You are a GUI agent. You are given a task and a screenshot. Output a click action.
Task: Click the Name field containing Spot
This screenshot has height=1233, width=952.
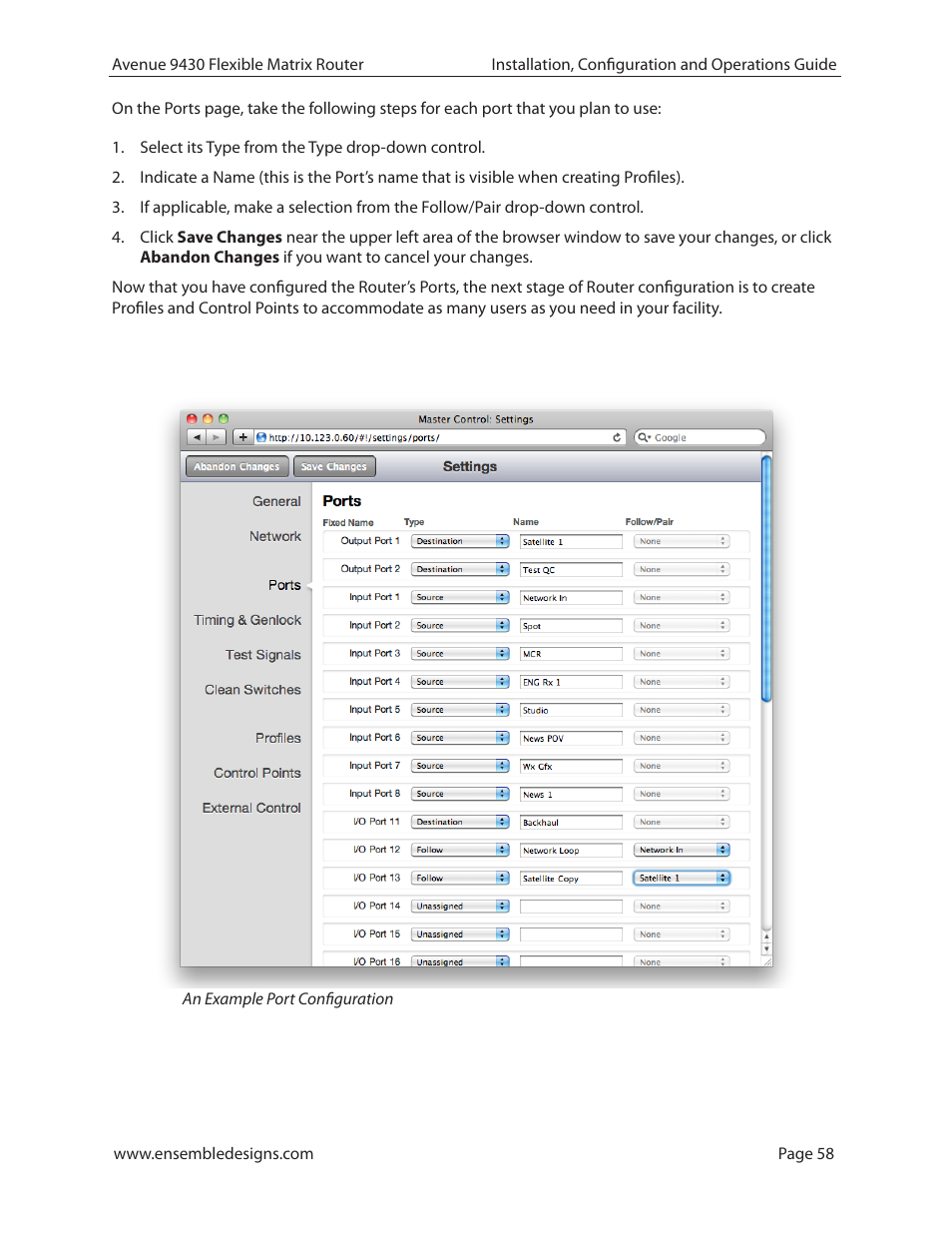[571, 626]
